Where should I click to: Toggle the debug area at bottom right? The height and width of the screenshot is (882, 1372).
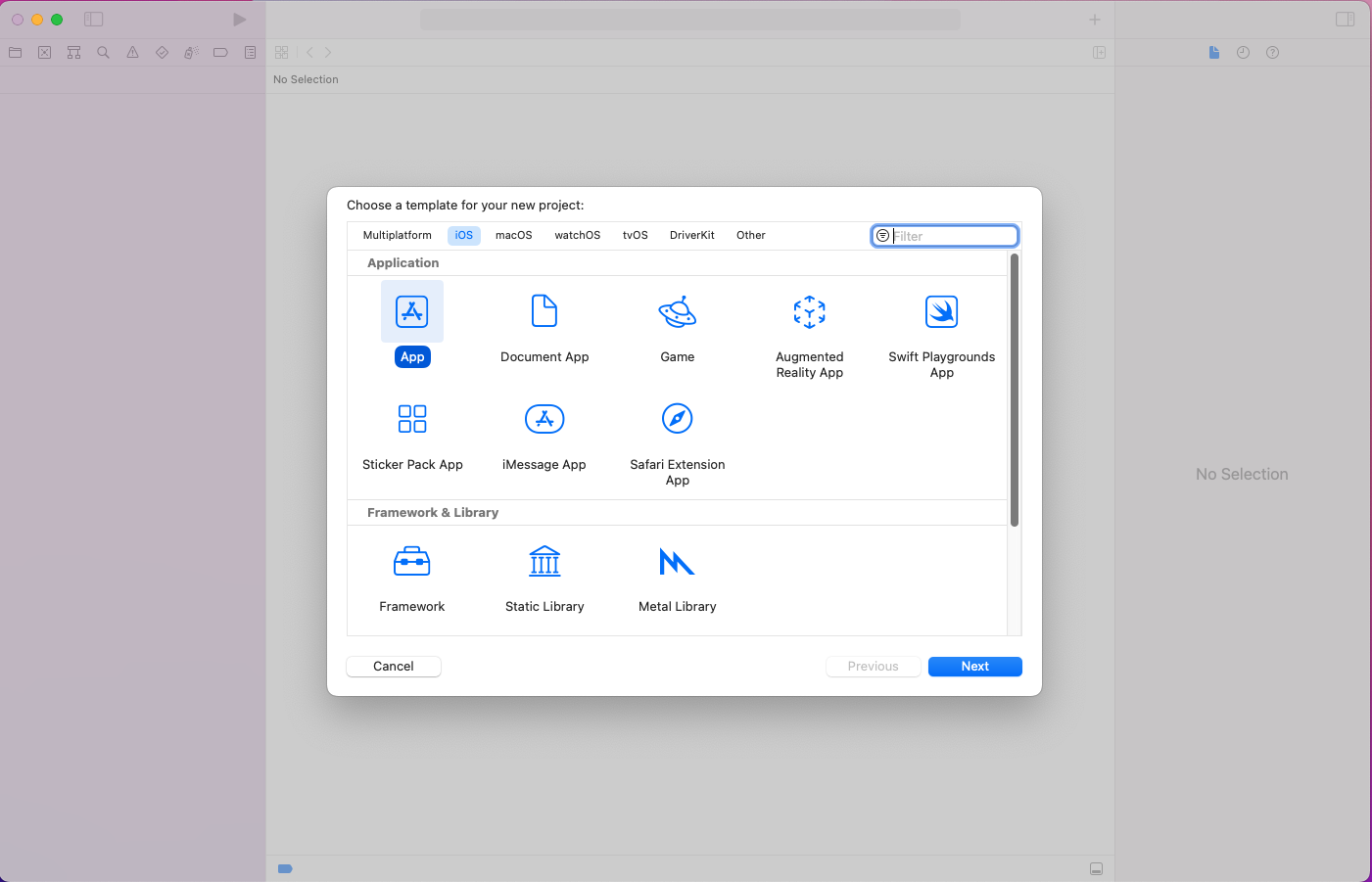[x=1097, y=869]
